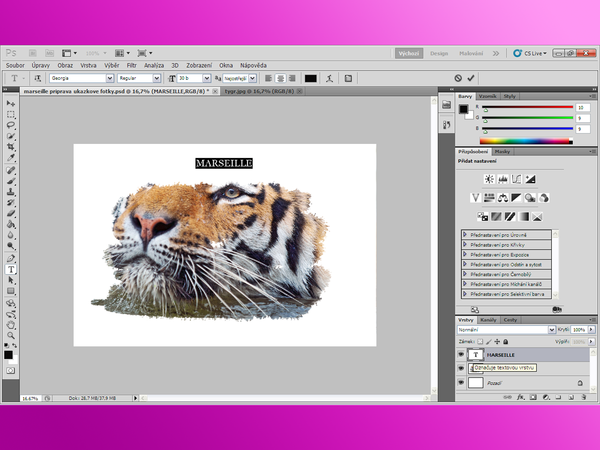Click the red R color slider
600x450 pixels.
(x=526, y=106)
